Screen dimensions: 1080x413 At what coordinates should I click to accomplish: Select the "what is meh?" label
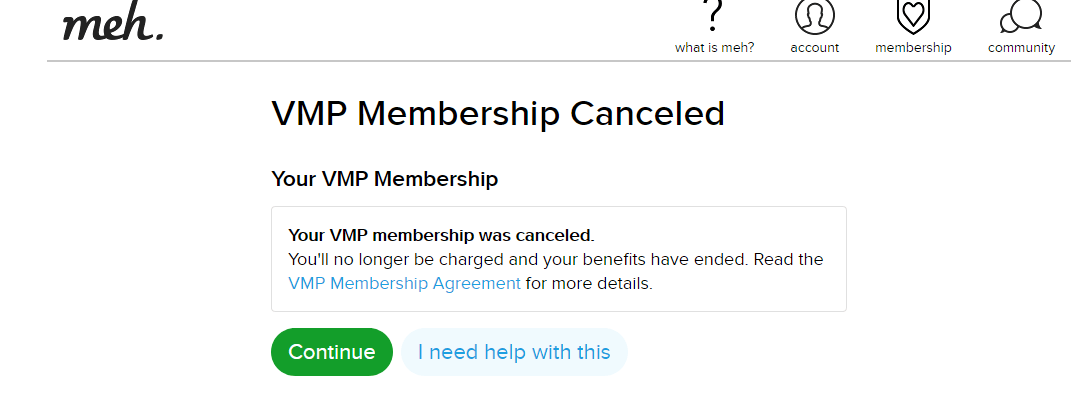pyautogui.click(x=714, y=47)
